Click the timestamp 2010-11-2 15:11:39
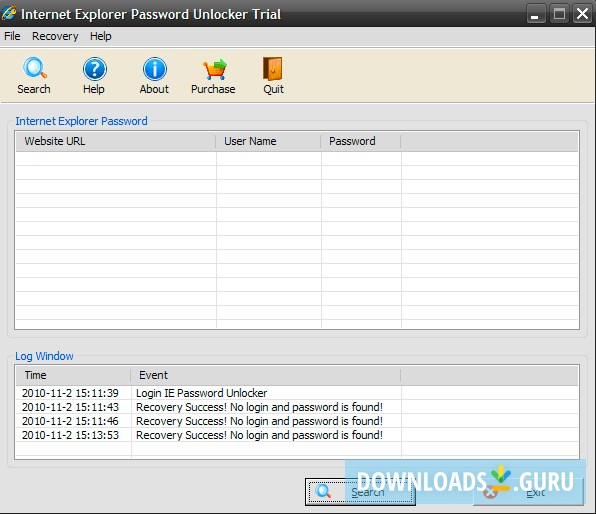This screenshot has height=514, width=596. [70, 393]
